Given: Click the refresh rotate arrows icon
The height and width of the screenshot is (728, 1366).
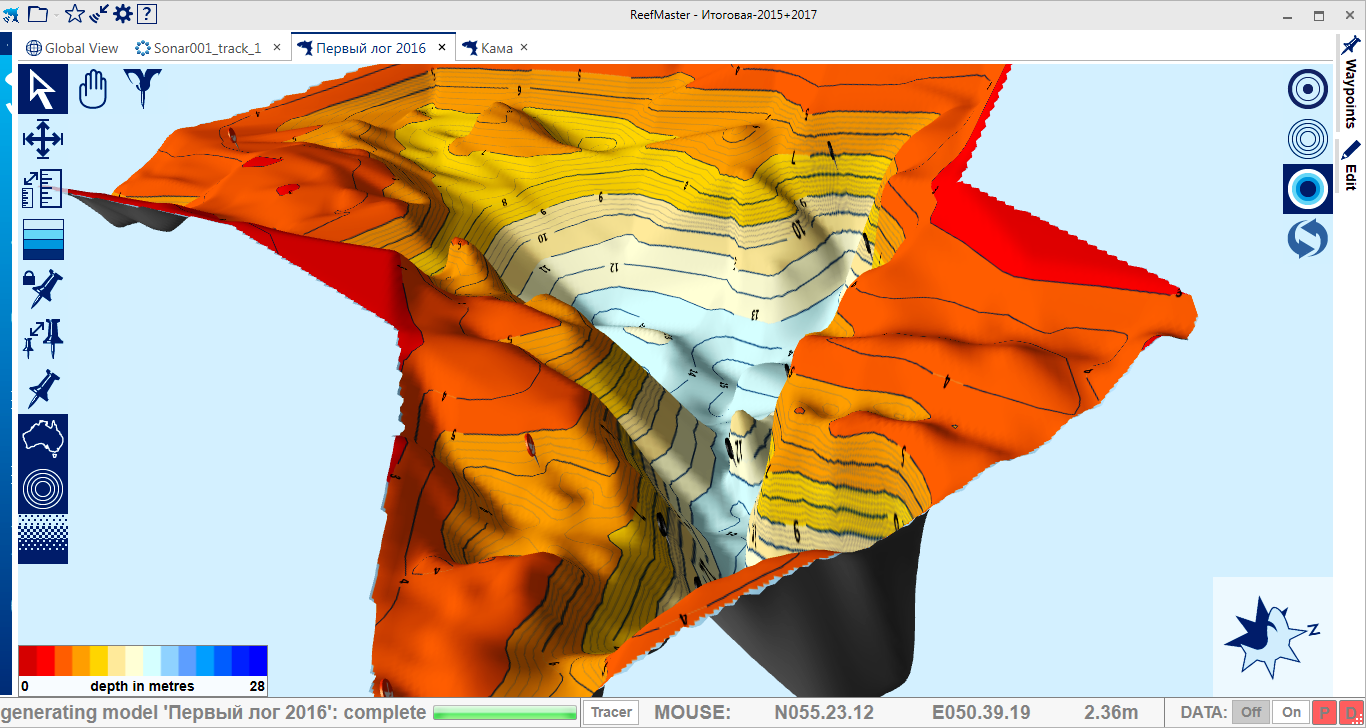Looking at the screenshot, I should pyautogui.click(x=1308, y=239).
